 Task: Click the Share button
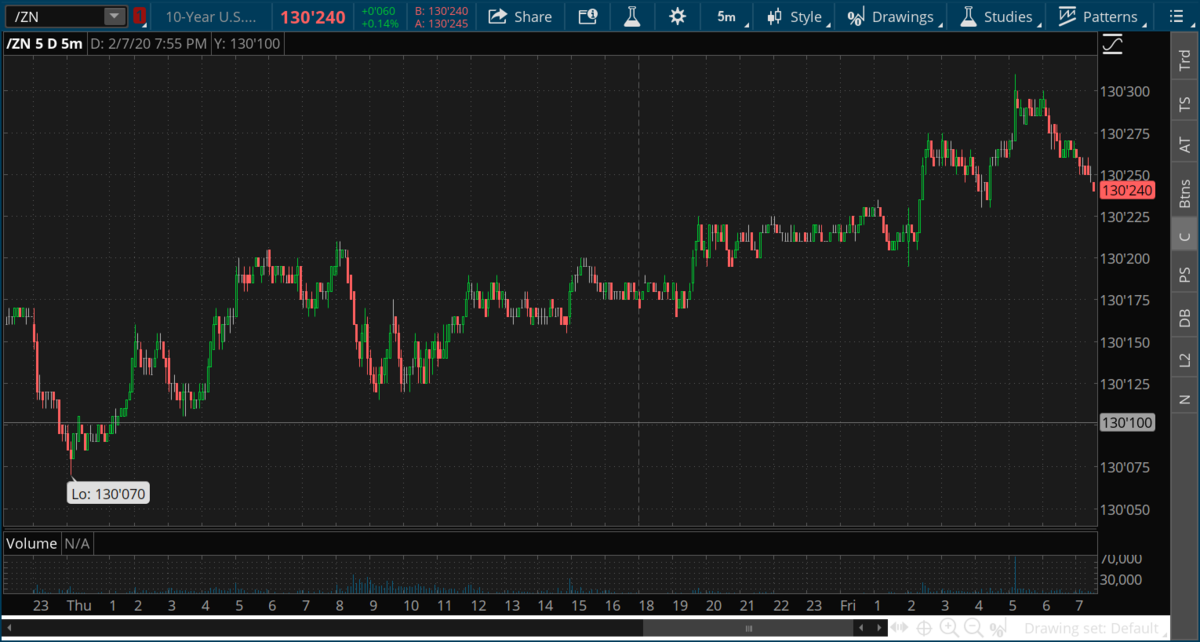coord(520,16)
